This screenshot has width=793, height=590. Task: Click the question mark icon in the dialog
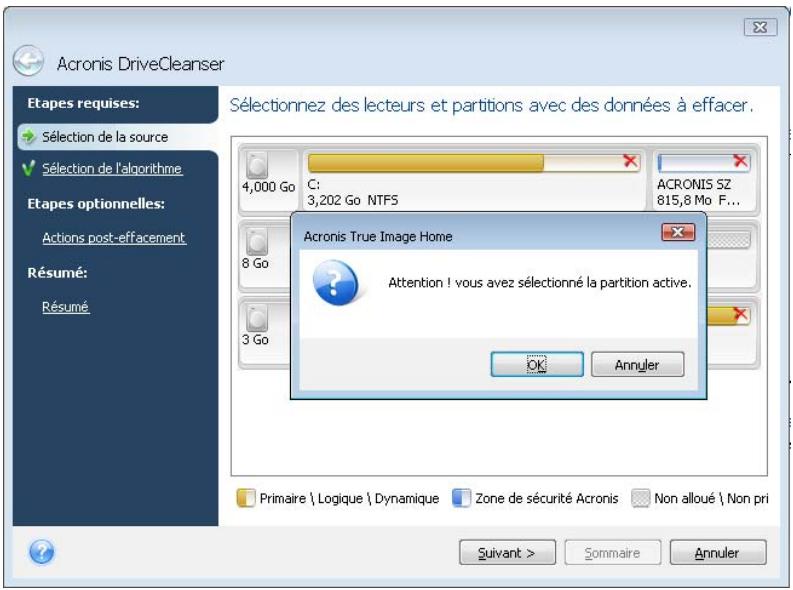pyautogui.click(x=335, y=283)
